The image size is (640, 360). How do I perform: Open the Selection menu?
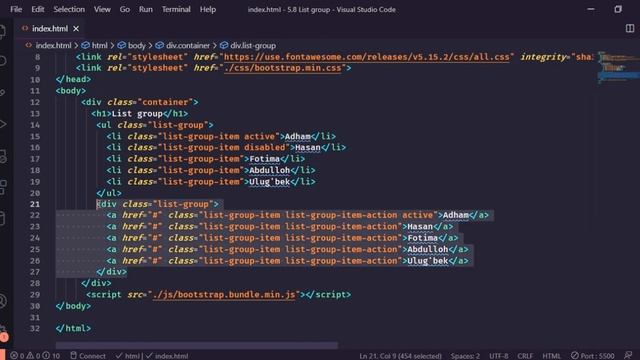(69, 9)
